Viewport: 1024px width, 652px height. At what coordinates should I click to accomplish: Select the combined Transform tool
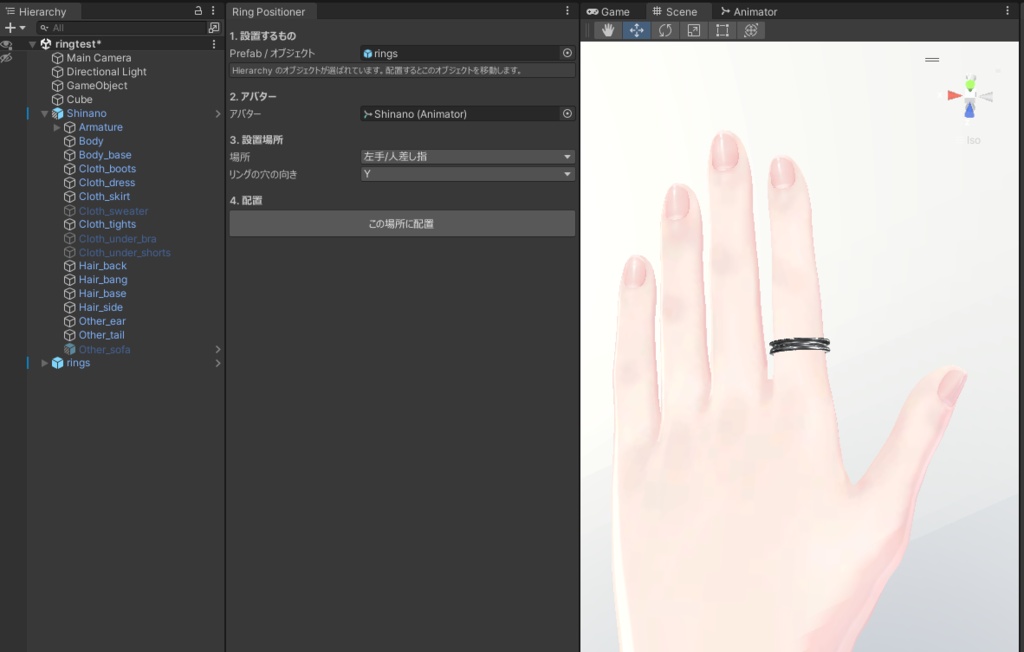pos(751,30)
